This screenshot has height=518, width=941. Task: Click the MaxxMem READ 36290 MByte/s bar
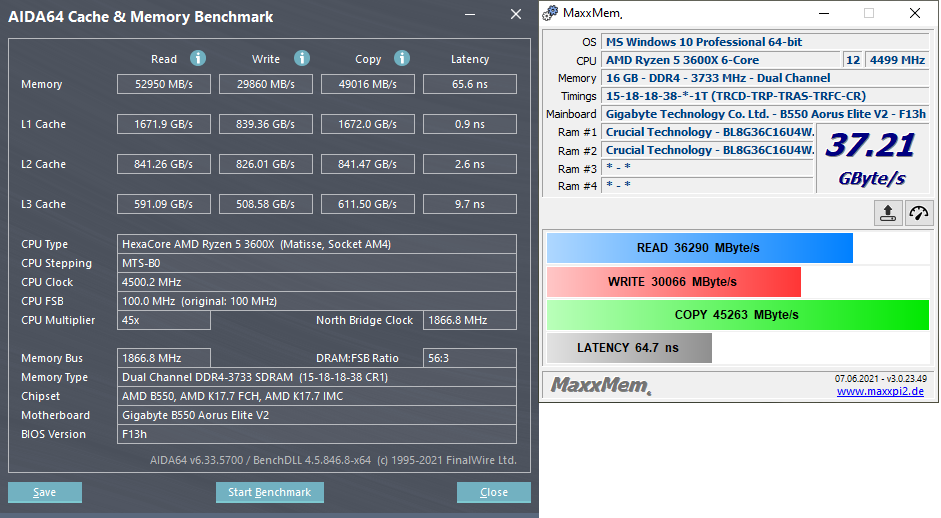[700, 248]
